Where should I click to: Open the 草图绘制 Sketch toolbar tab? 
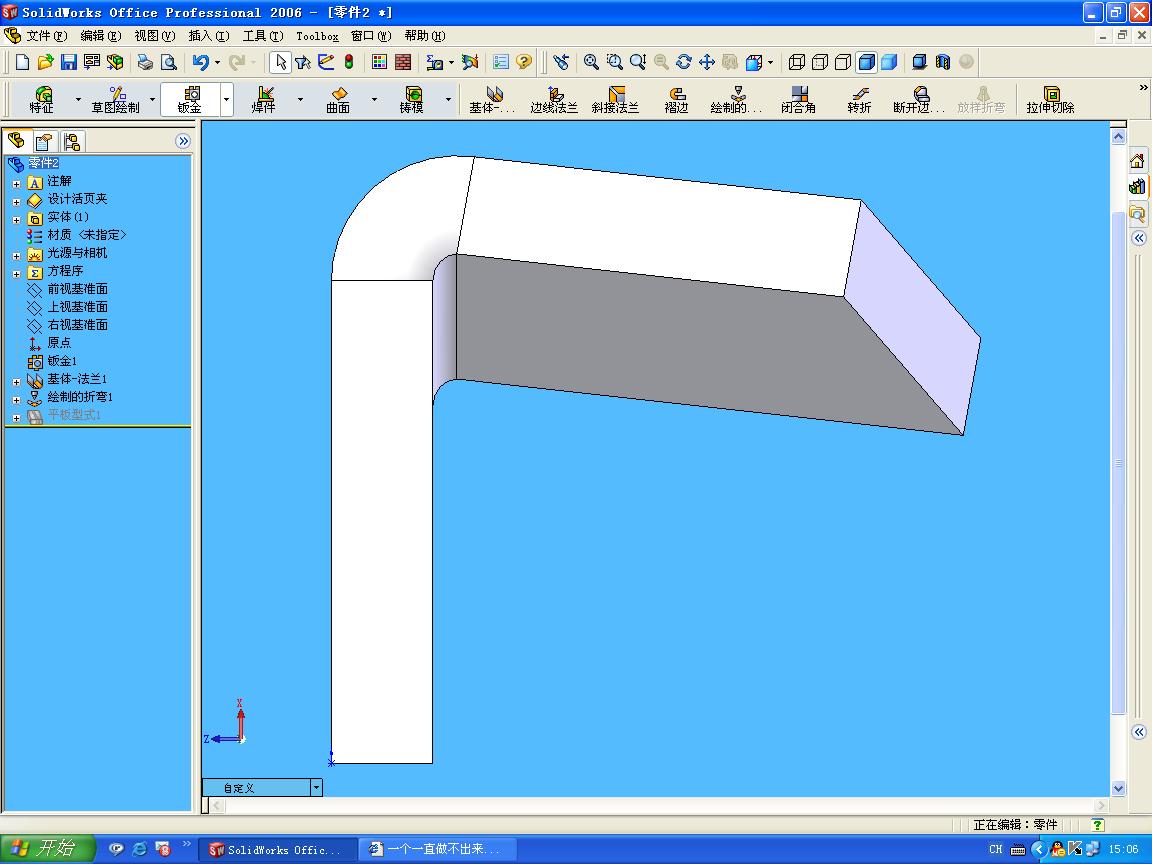pos(115,100)
